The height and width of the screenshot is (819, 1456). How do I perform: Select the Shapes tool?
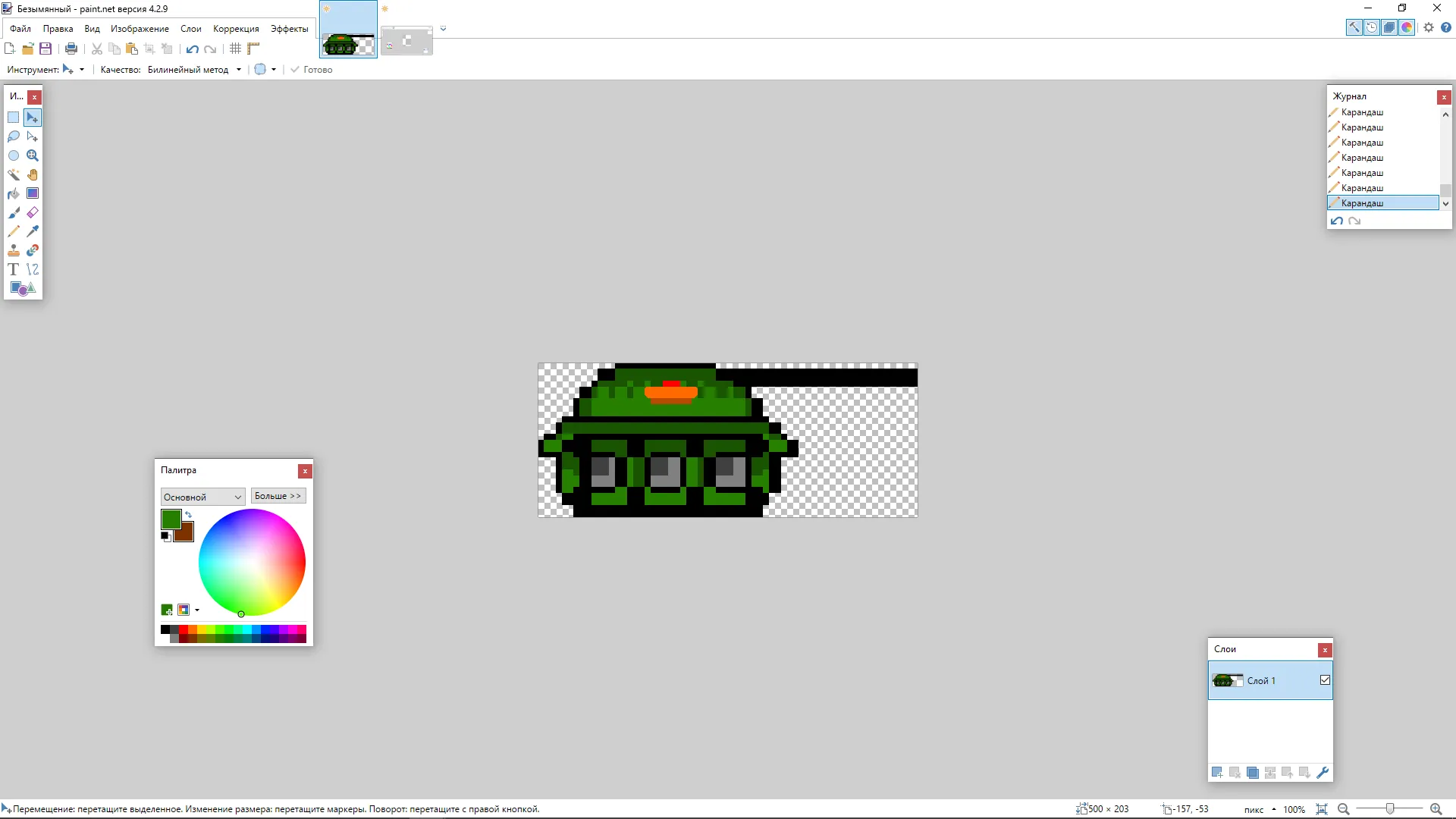point(23,288)
